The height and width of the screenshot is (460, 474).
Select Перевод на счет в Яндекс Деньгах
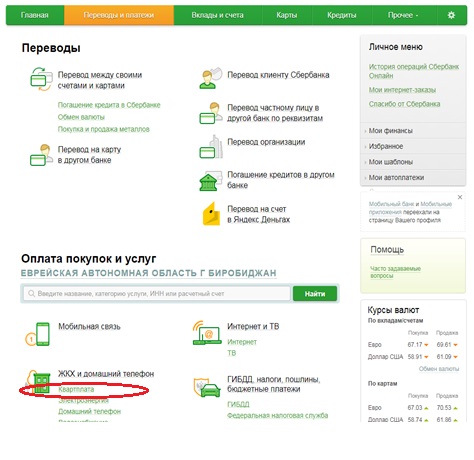(259, 214)
